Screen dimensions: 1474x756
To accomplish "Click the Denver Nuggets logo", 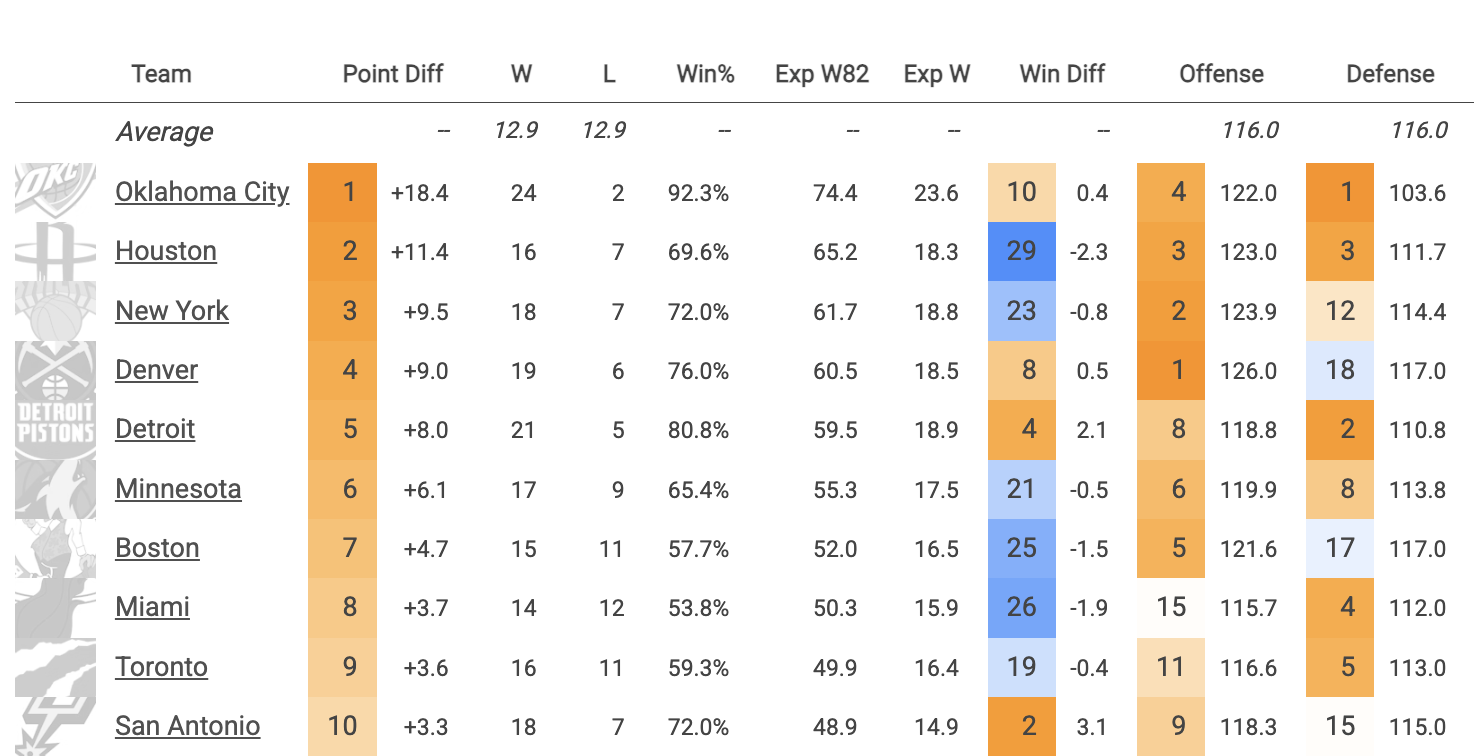I will point(55,370).
